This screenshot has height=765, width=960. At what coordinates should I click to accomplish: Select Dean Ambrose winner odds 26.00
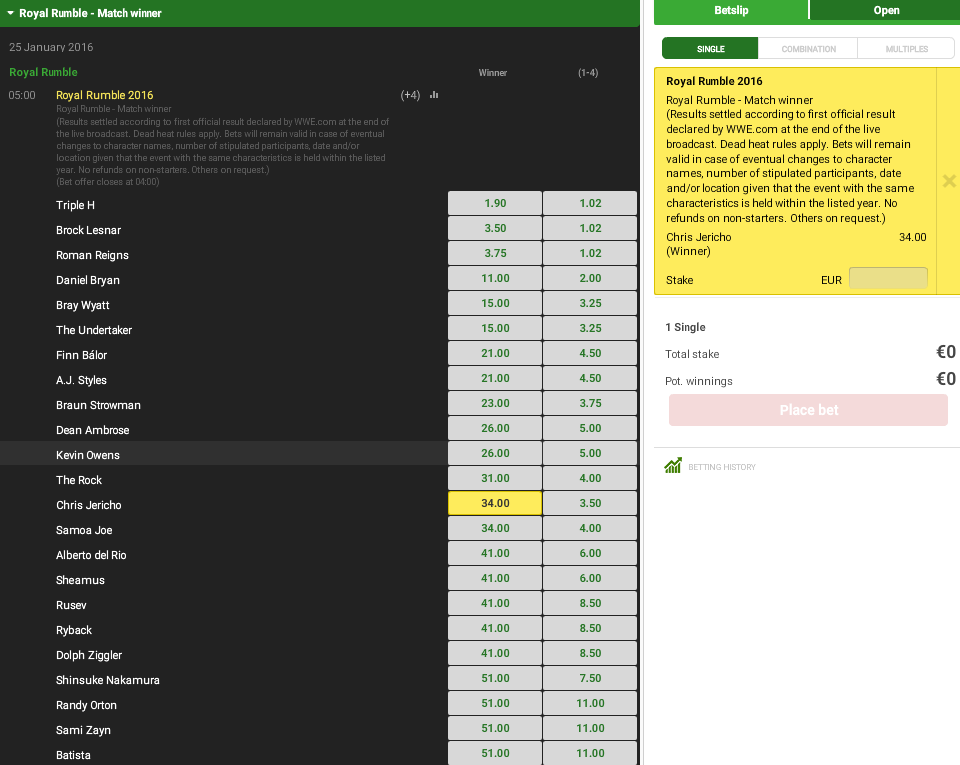[x=495, y=428]
